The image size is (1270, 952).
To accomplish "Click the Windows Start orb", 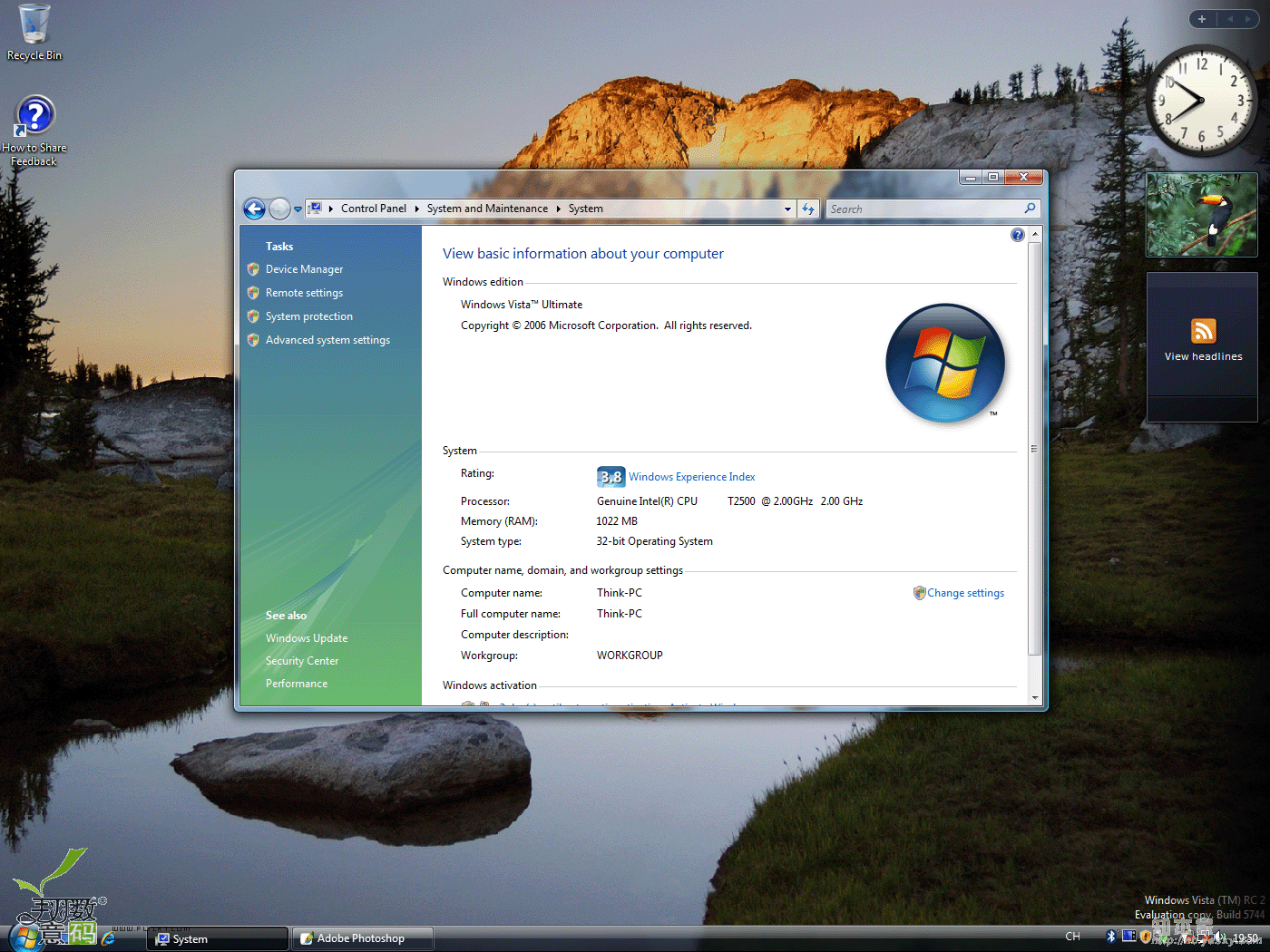I will click(25, 937).
